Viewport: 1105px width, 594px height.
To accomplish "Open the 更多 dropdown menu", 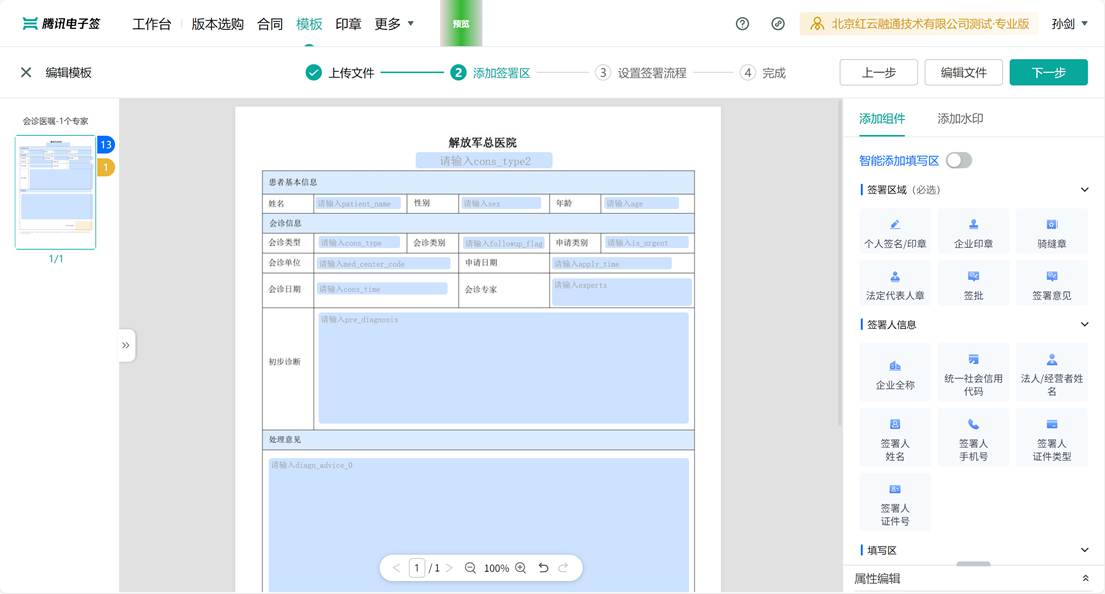I will [394, 24].
